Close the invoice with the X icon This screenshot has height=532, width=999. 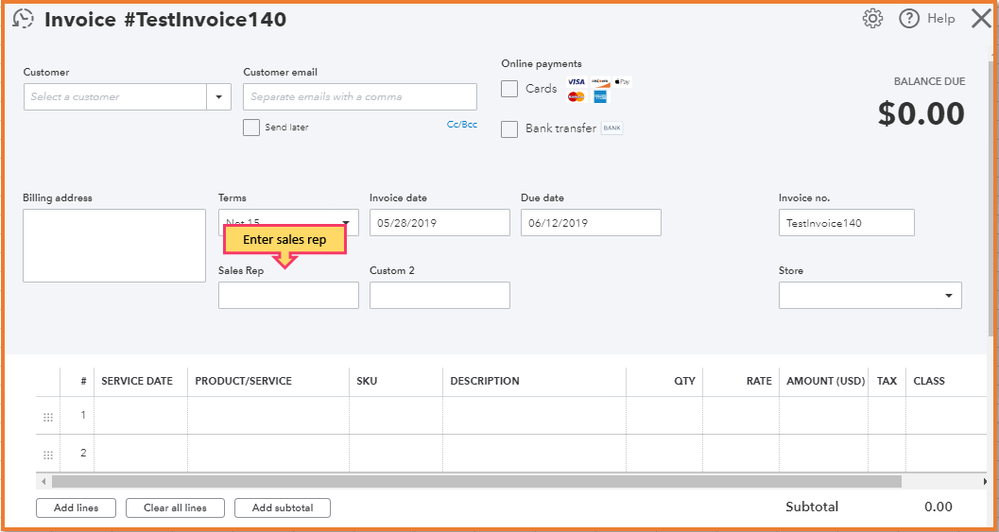(981, 19)
